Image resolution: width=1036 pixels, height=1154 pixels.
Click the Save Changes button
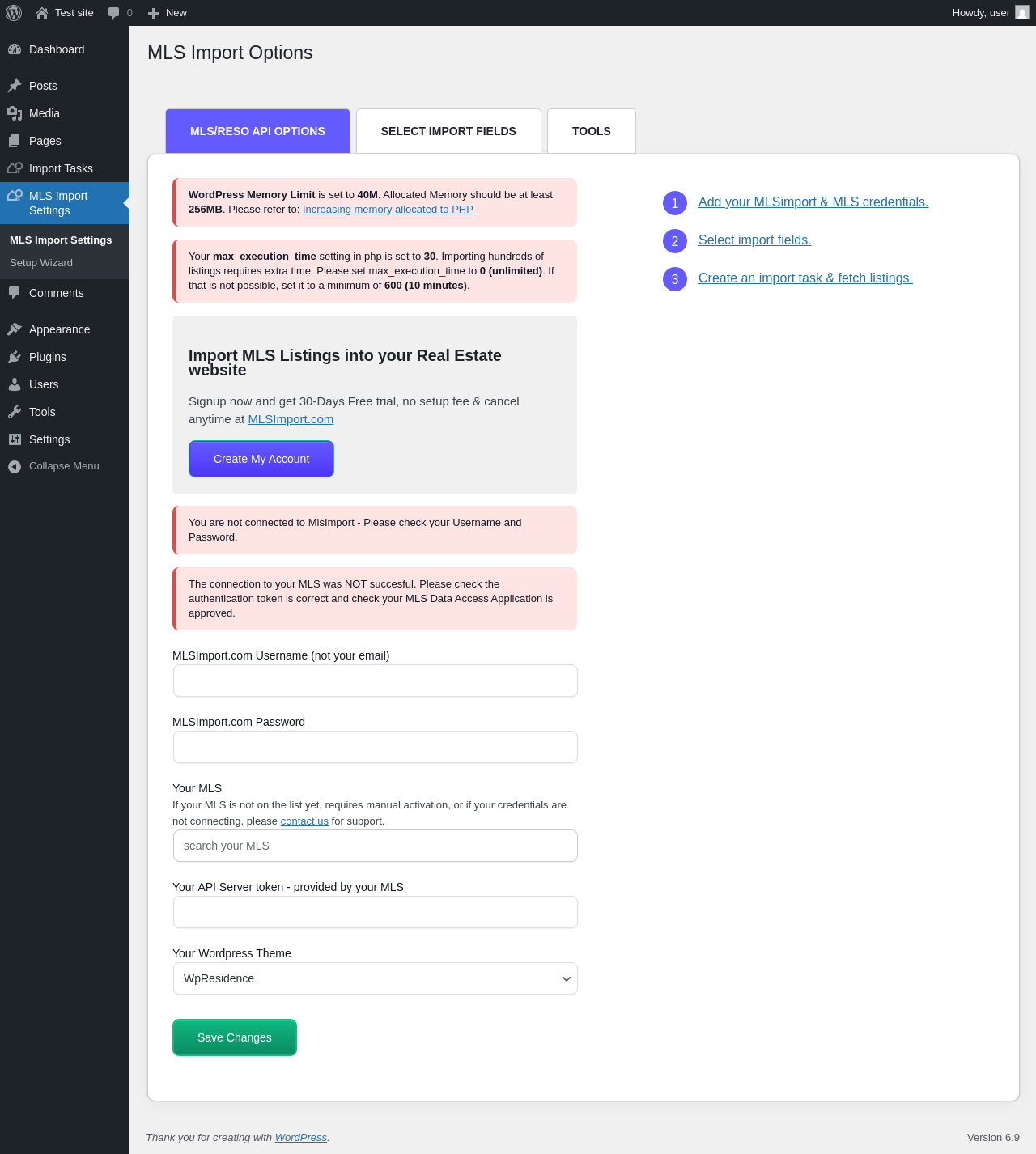[x=235, y=1037]
